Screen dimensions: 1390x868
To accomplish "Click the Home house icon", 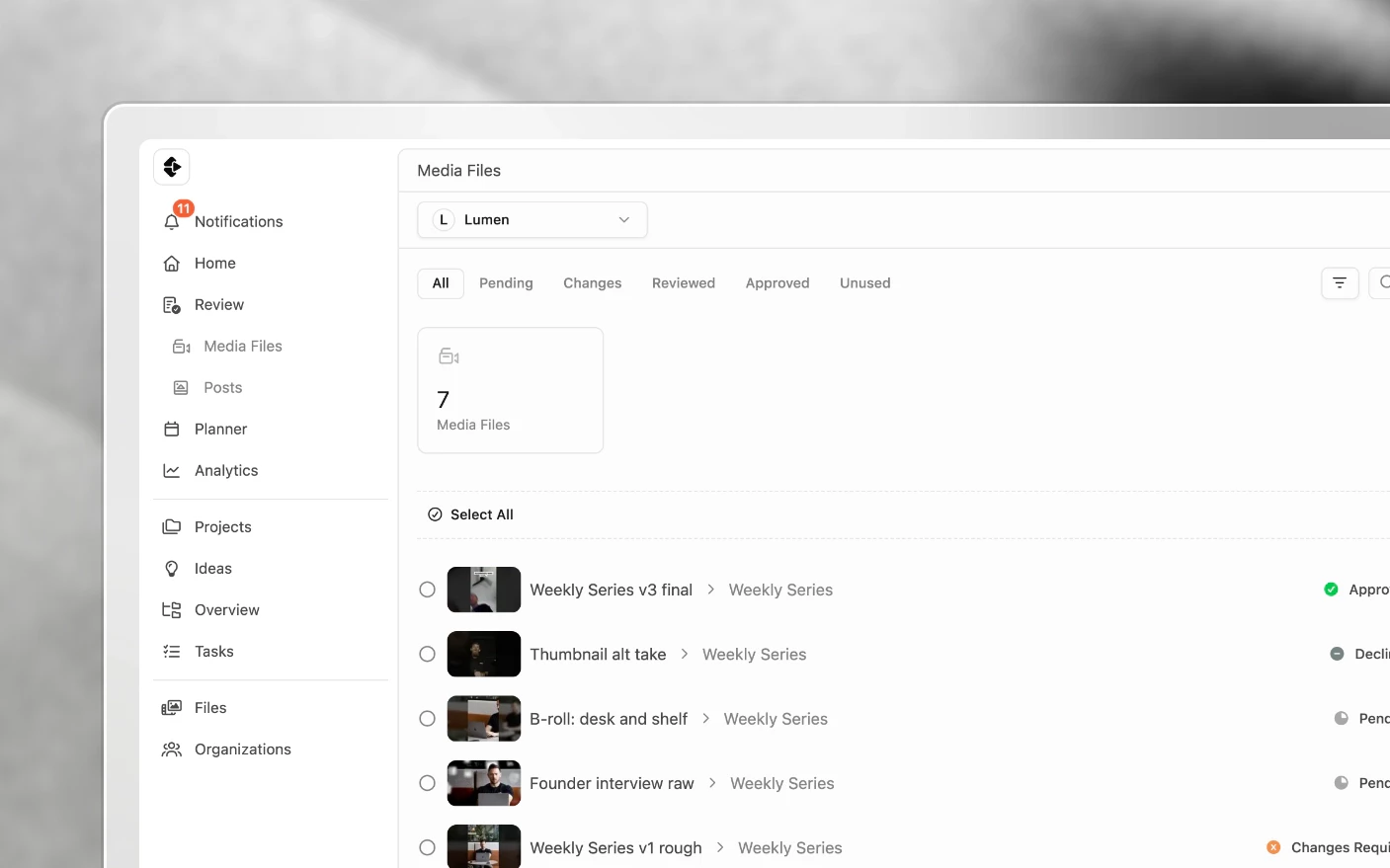I will pos(172,264).
